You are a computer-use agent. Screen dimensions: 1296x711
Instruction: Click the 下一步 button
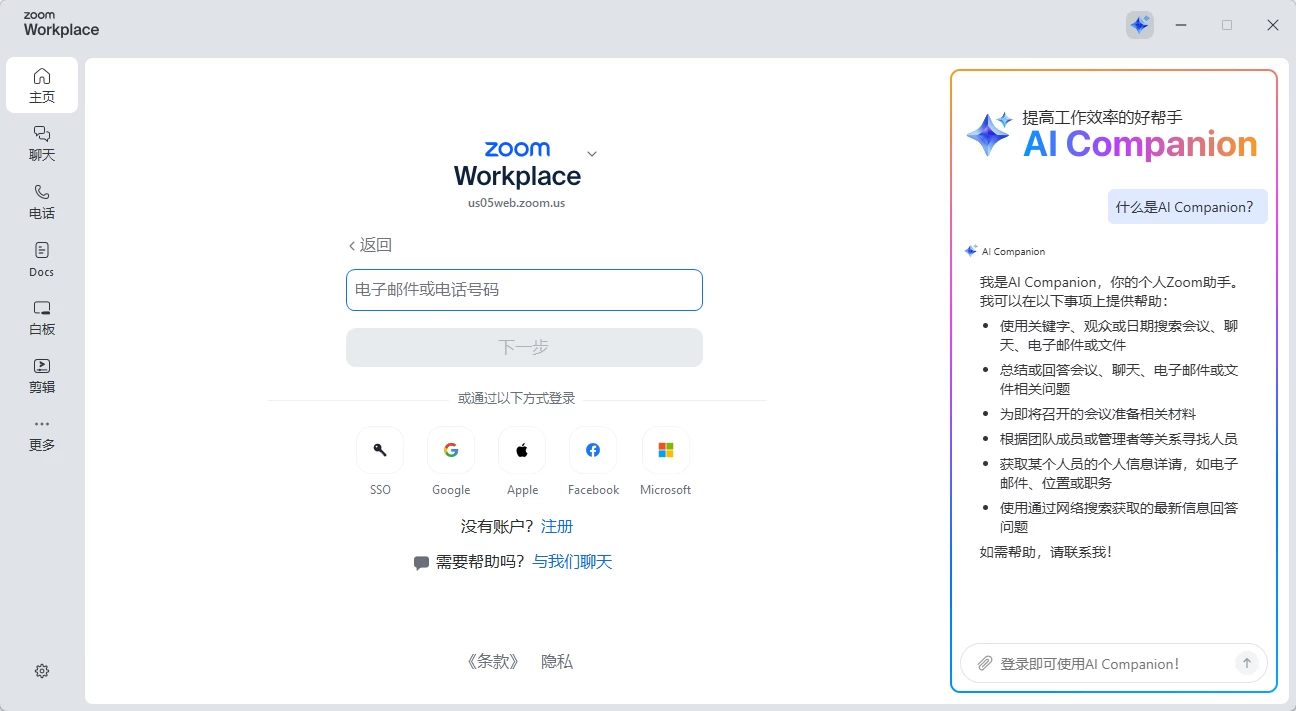coord(524,347)
